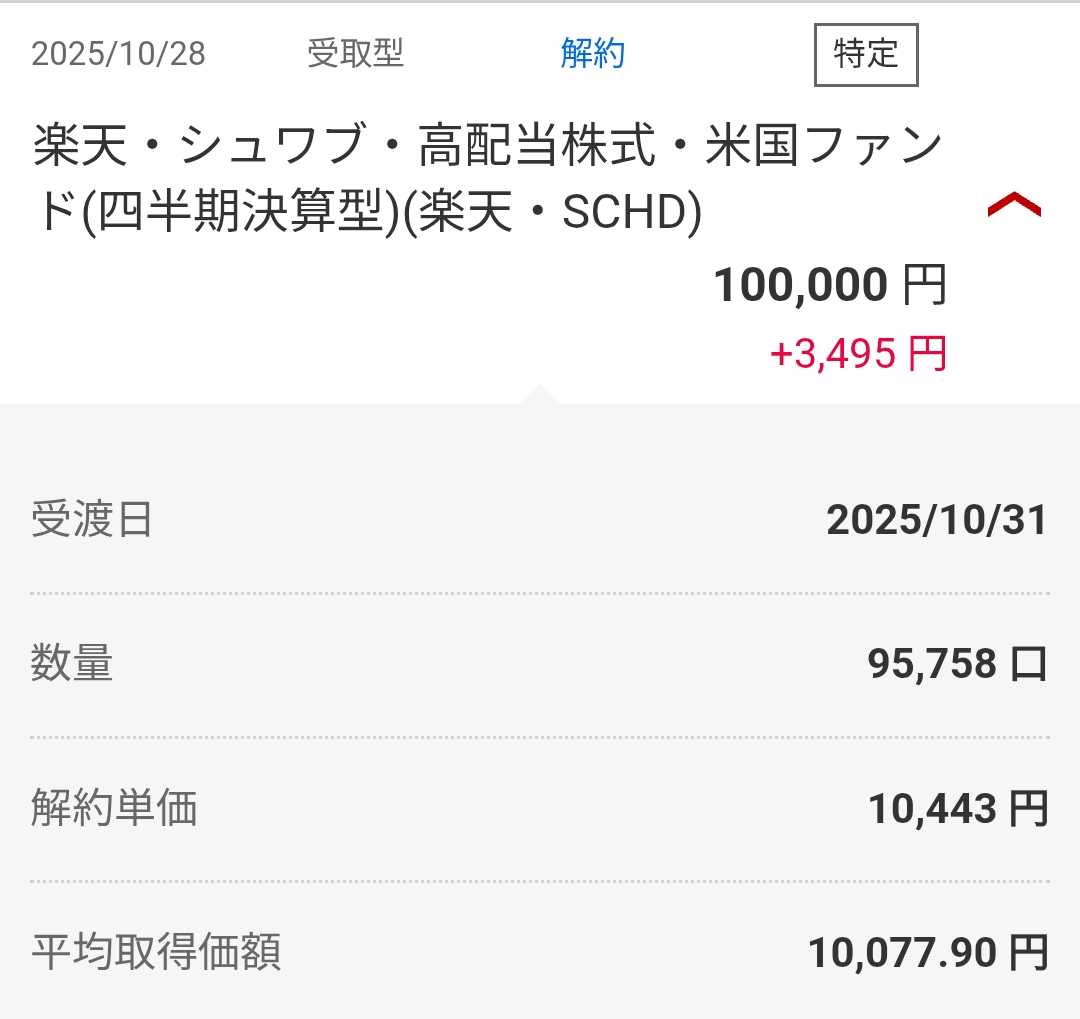Click the +3,495 円 profit figure
The height and width of the screenshot is (1019, 1080).
click(x=857, y=354)
